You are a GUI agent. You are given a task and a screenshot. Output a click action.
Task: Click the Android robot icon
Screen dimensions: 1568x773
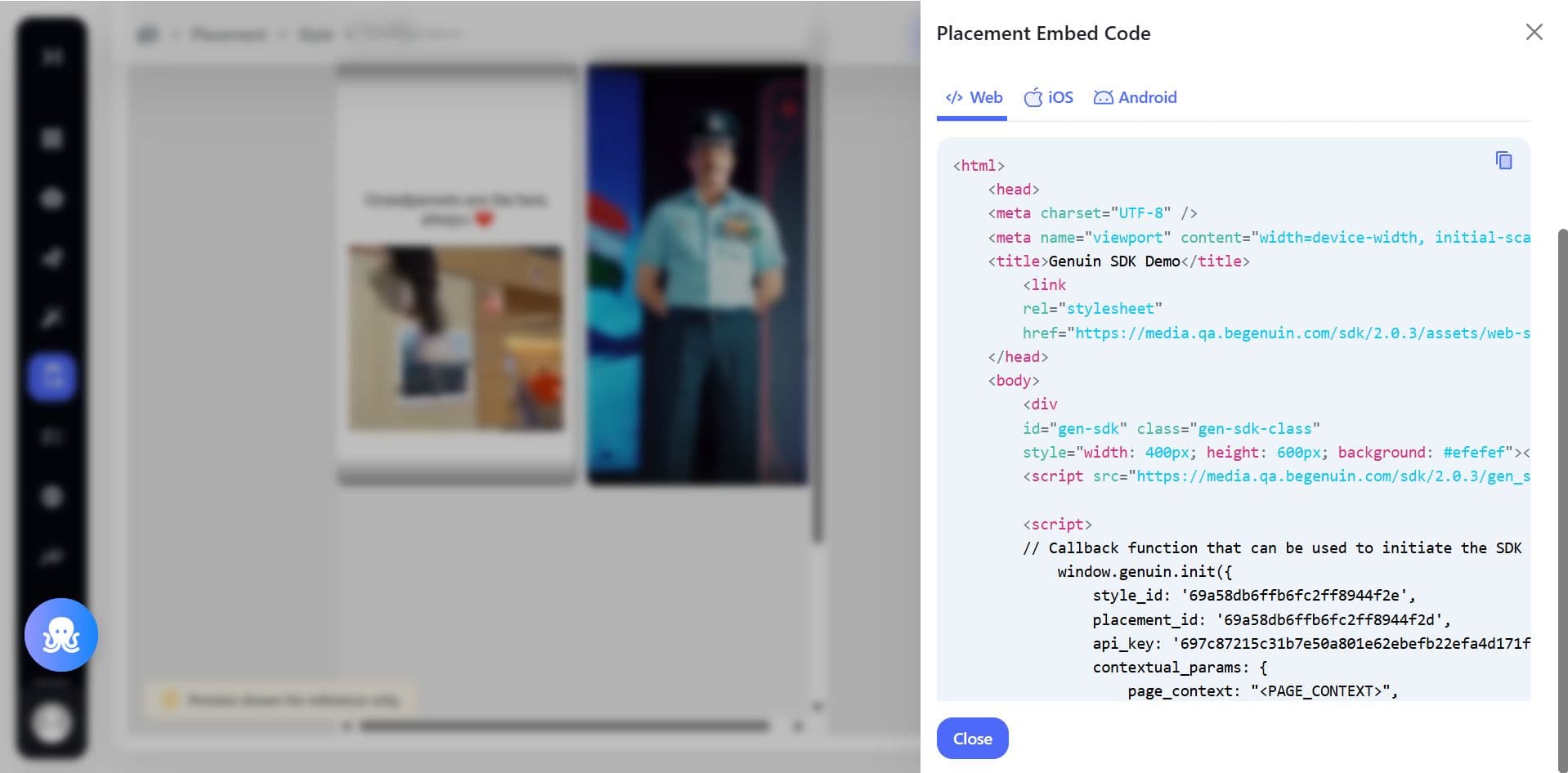(1103, 97)
